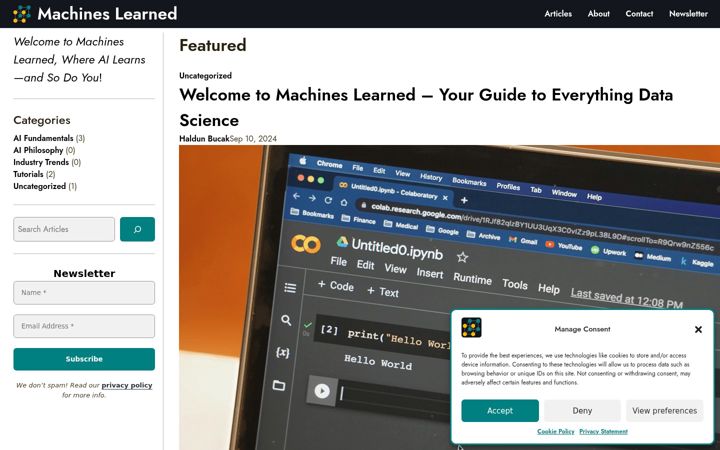Close the Manage Consent dialog
The width and height of the screenshot is (720, 450).
698,329
